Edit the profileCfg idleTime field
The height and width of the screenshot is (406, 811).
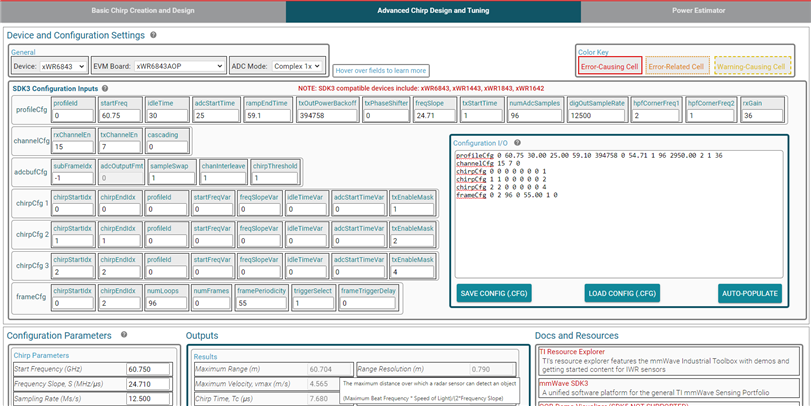click(x=166, y=116)
